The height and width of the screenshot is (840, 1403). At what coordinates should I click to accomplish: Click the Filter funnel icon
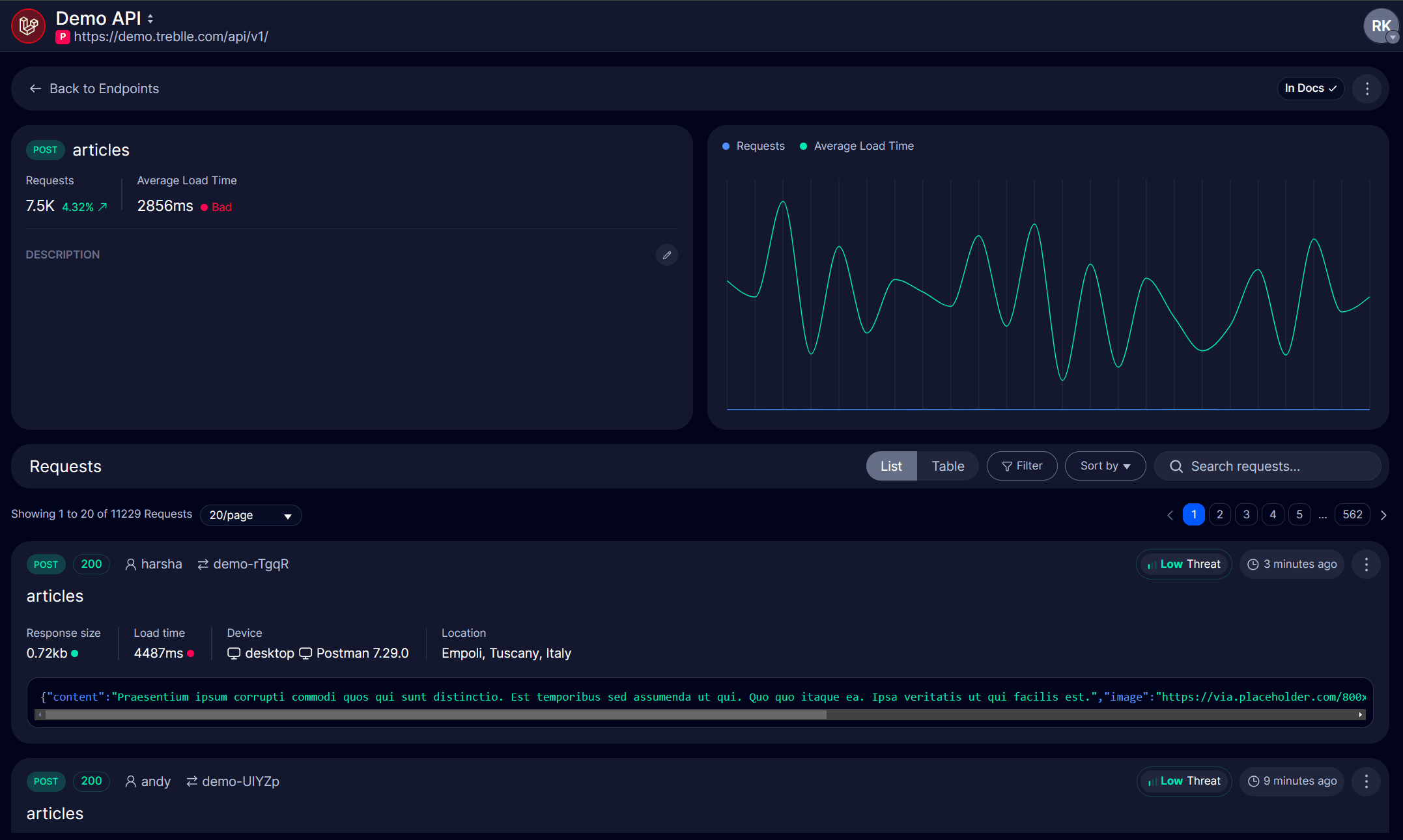(x=1008, y=466)
